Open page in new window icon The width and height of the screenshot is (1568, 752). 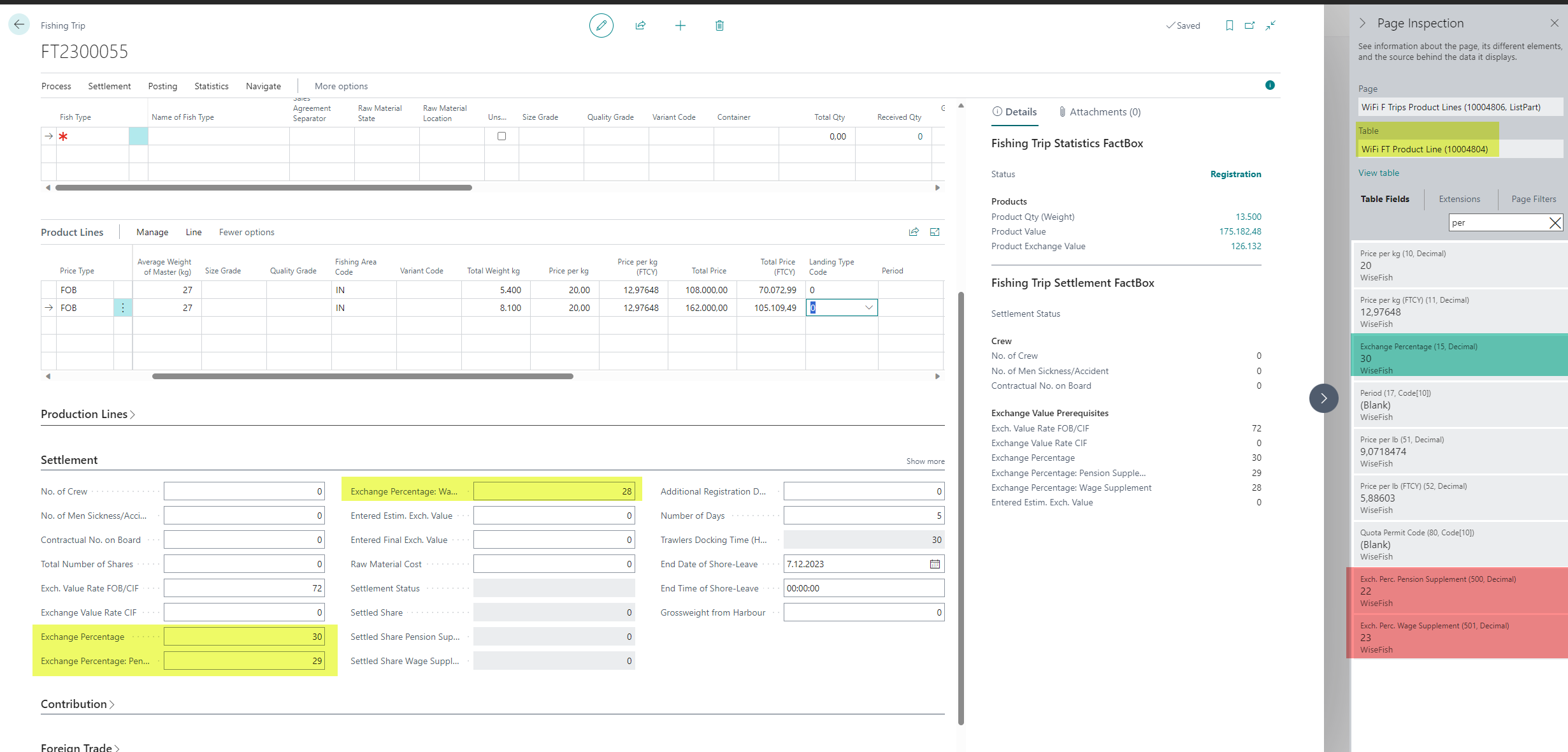pyautogui.click(x=1249, y=25)
